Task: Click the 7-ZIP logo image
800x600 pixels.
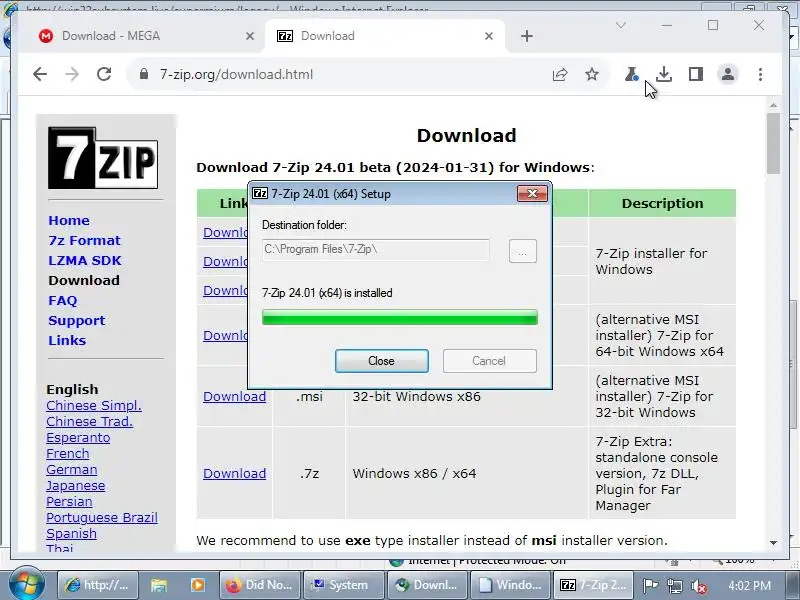Action: click(103, 158)
